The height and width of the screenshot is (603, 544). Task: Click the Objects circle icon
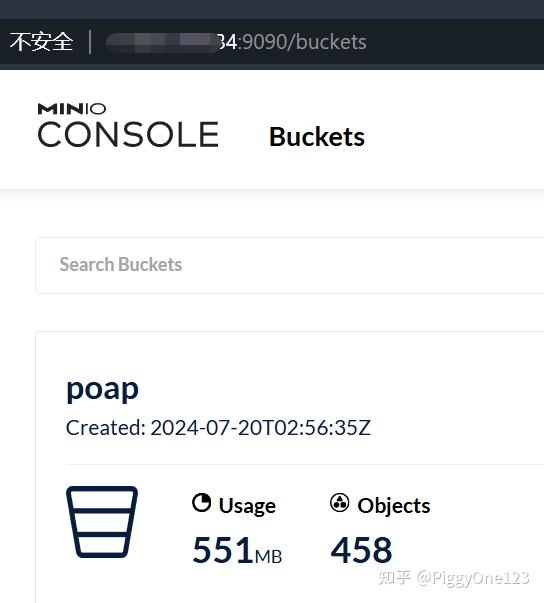pyautogui.click(x=339, y=503)
